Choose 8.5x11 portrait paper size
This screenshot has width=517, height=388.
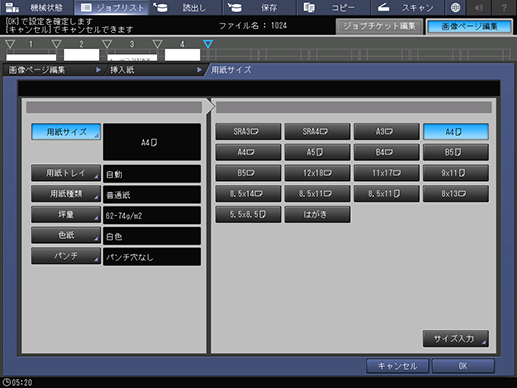pos(387,194)
